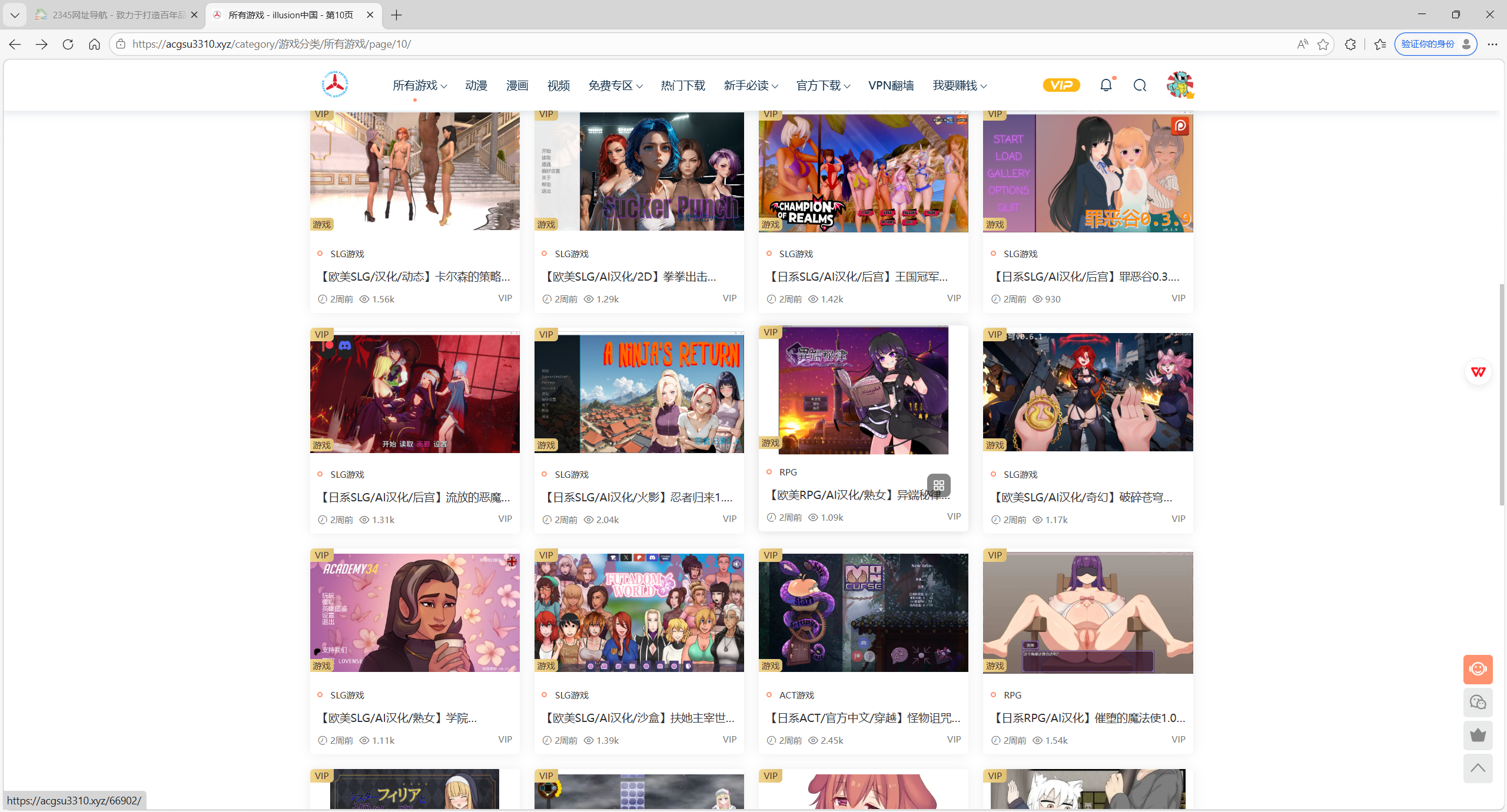The image size is (1507, 812).
Task: Open browser settings and more menu
Action: [1492, 44]
